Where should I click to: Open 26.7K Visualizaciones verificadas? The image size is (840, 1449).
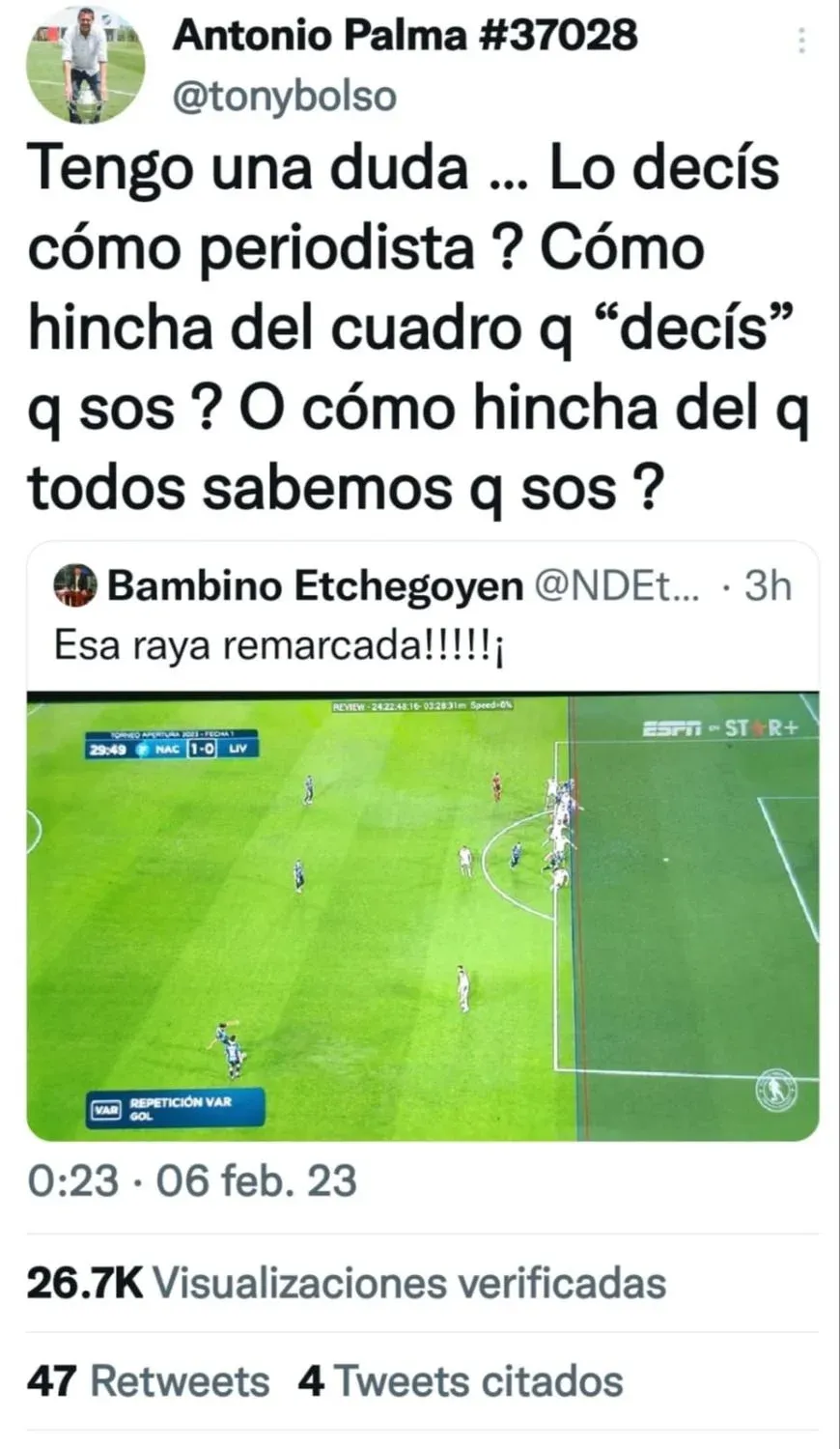click(347, 1283)
